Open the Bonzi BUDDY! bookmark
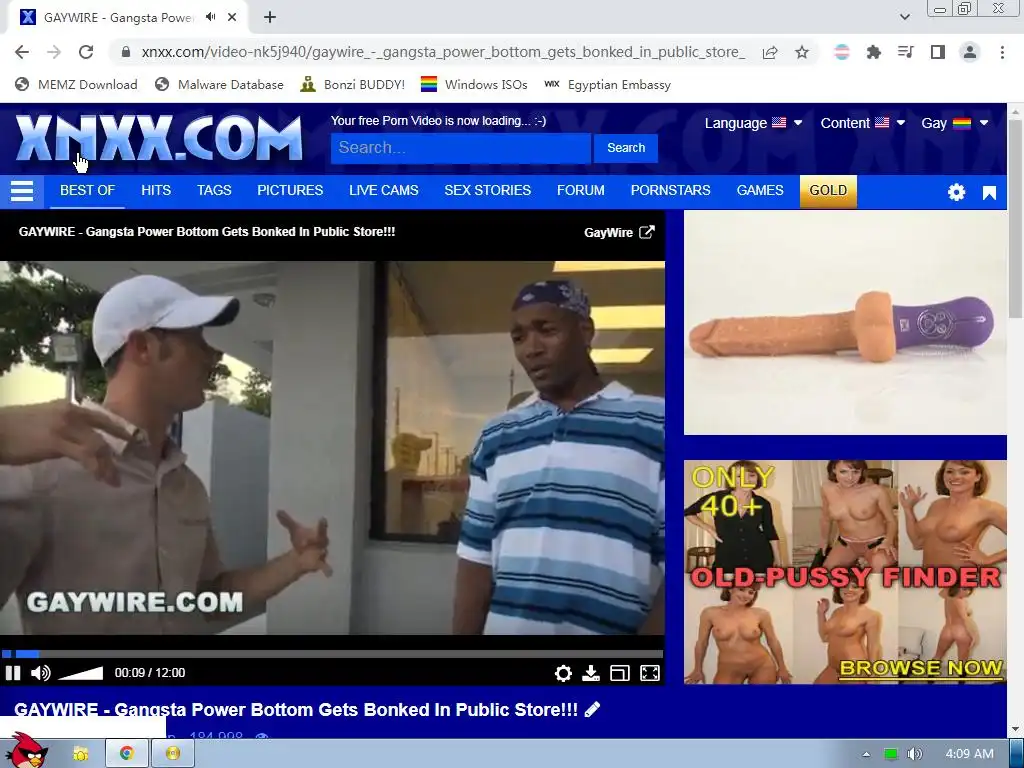 point(353,85)
